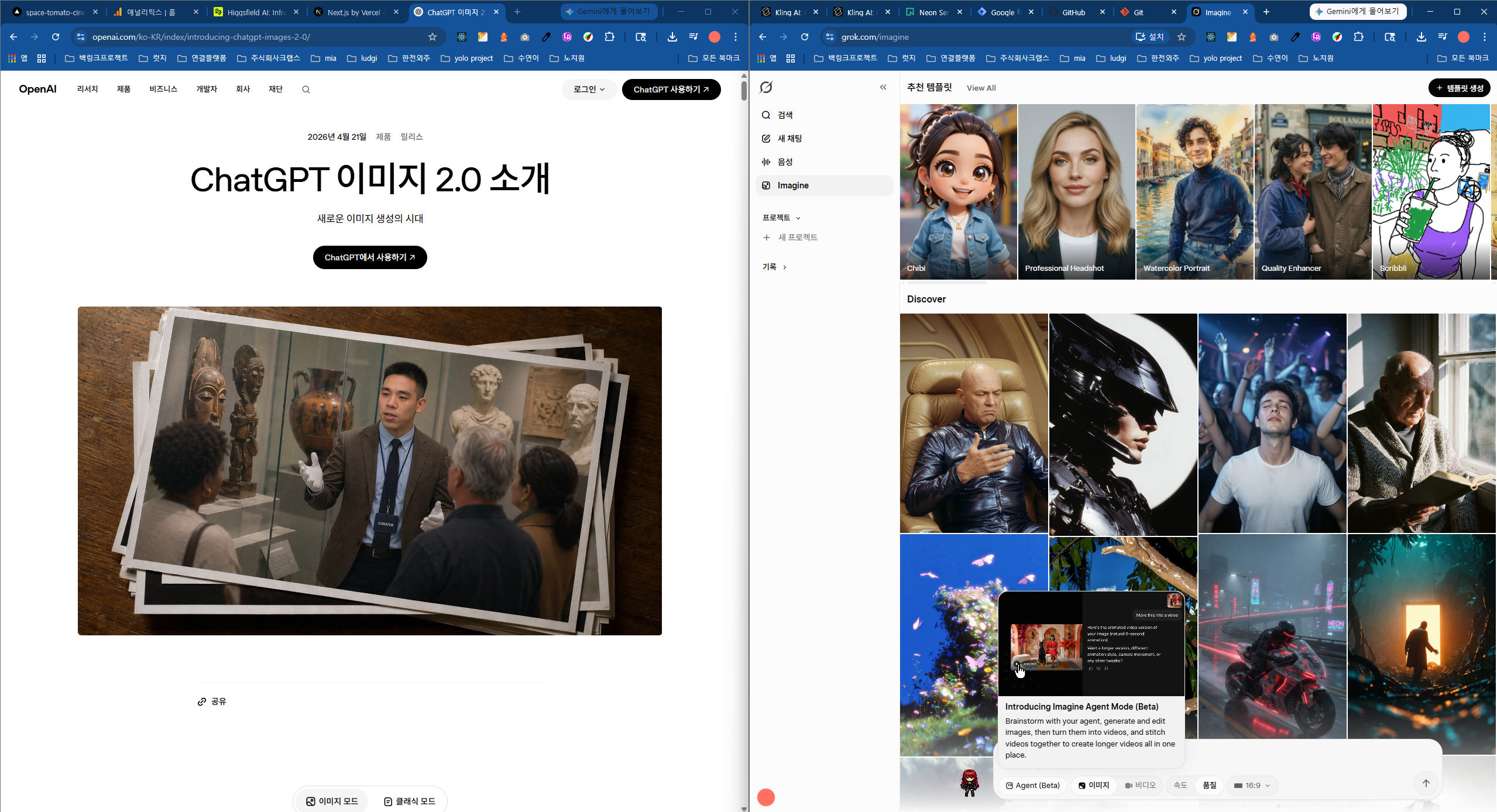Toggle 클래식 모드 on the OpenAI page

pyautogui.click(x=409, y=801)
